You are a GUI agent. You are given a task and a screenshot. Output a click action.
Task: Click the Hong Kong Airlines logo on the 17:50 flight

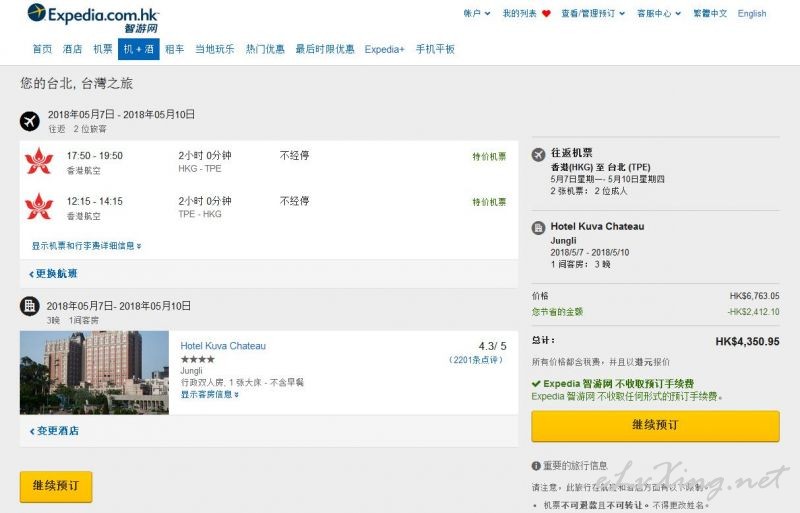pyautogui.click(x=39, y=161)
